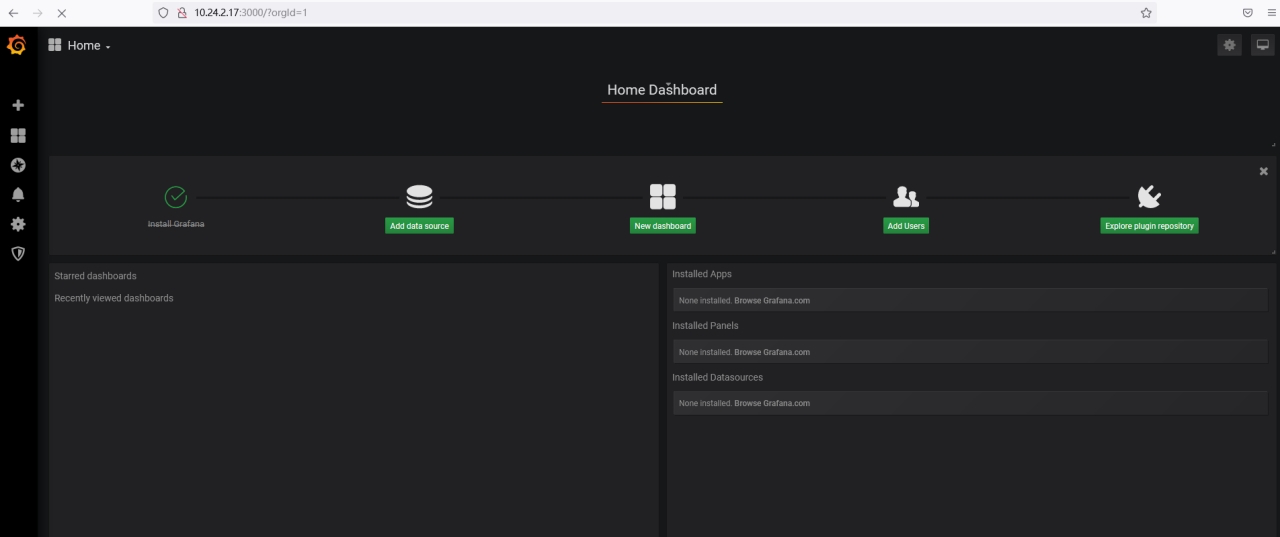Click the Add Users button
This screenshot has height=537, width=1280.
(906, 226)
